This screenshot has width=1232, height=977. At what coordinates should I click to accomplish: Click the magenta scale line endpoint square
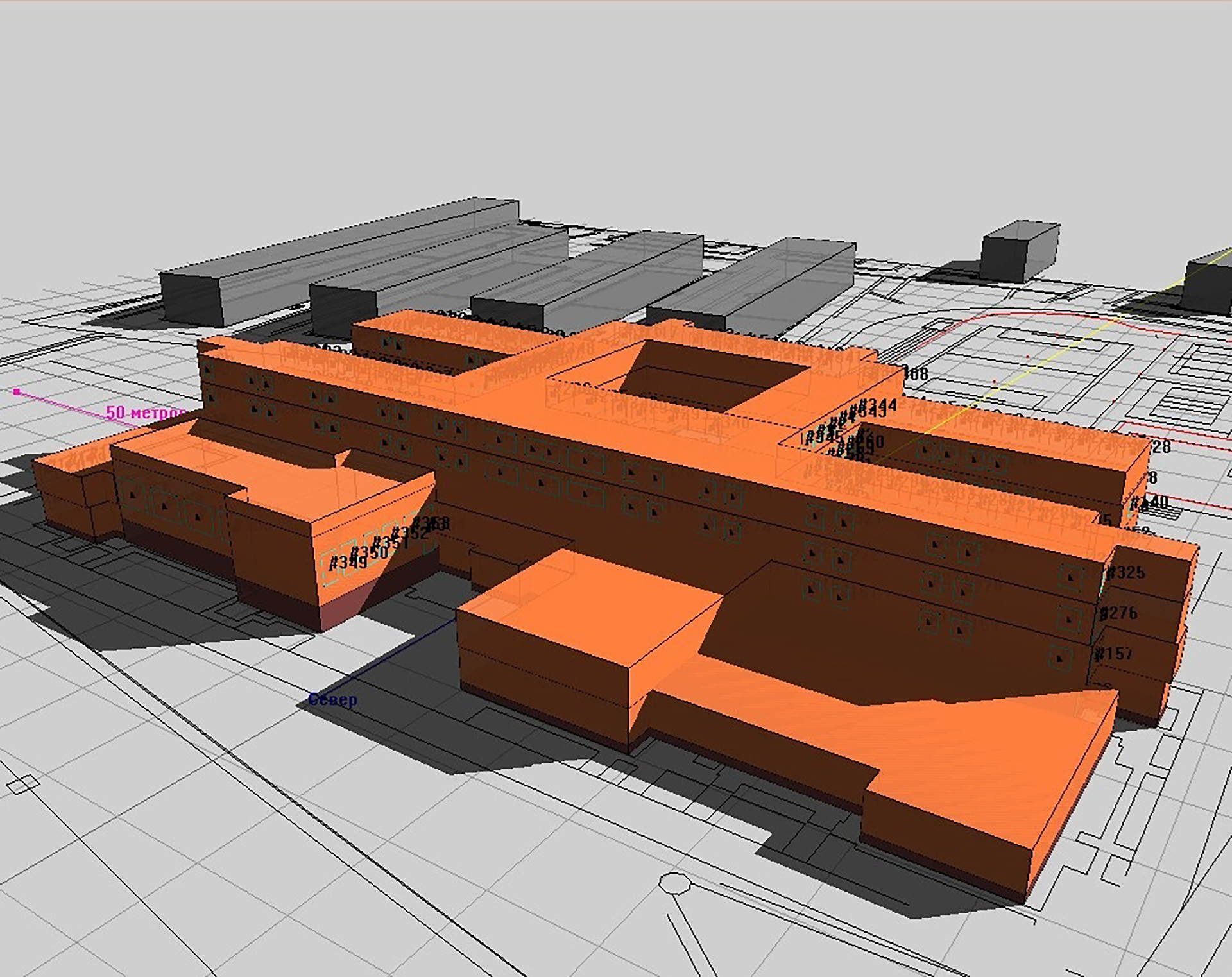tap(17, 391)
